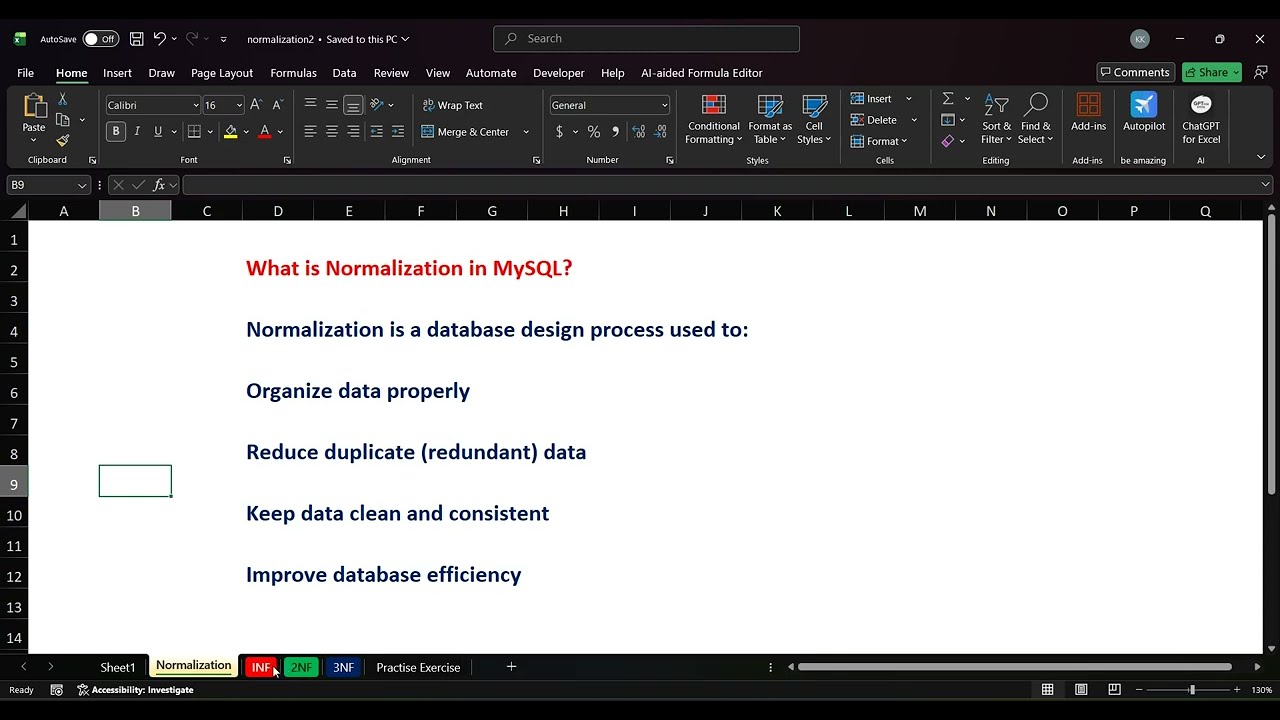The height and width of the screenshot is (720, 1280).
Task: Click the Paste icon
Action: coord(34,107)
